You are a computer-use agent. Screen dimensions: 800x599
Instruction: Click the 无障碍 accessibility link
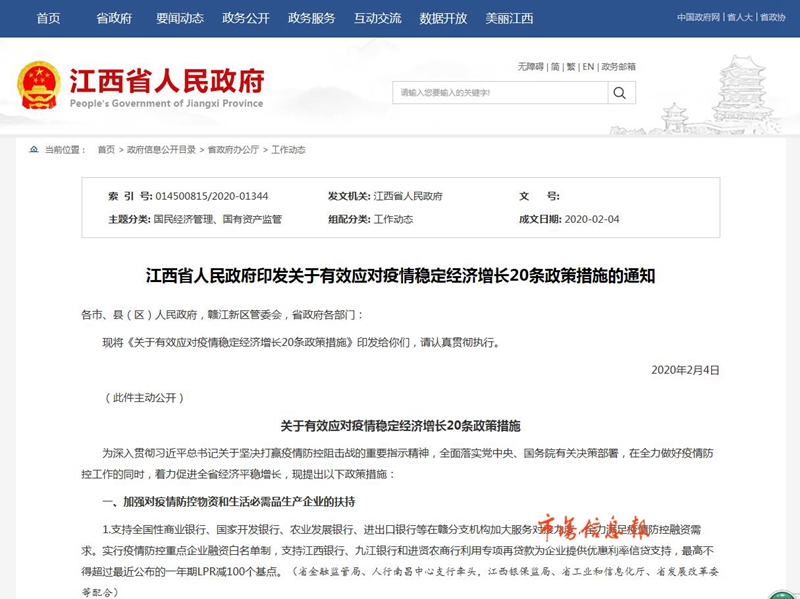[x=531, y=67]
